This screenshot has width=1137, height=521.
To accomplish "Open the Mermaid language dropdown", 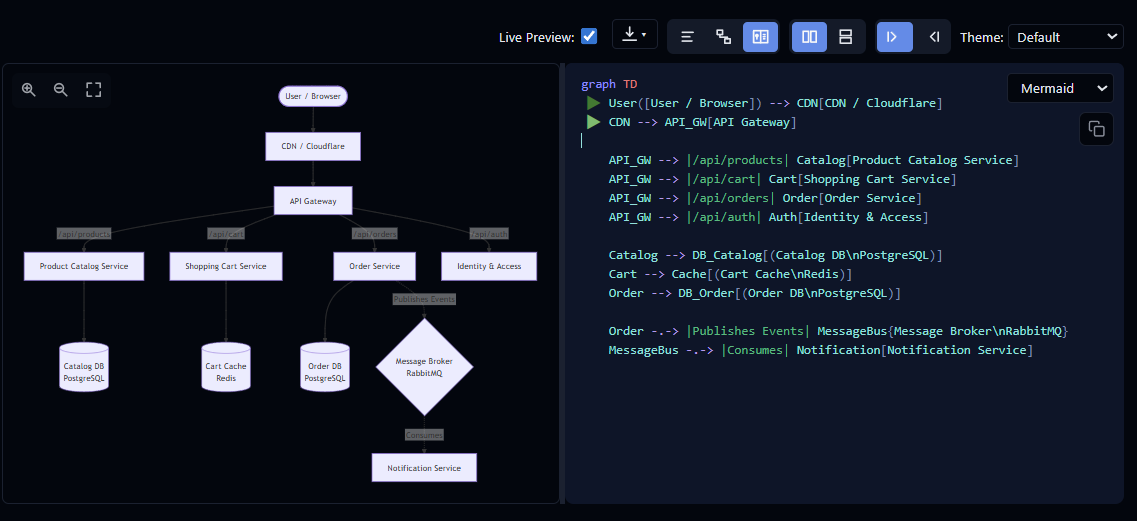I will click(x=1060, y=89).
